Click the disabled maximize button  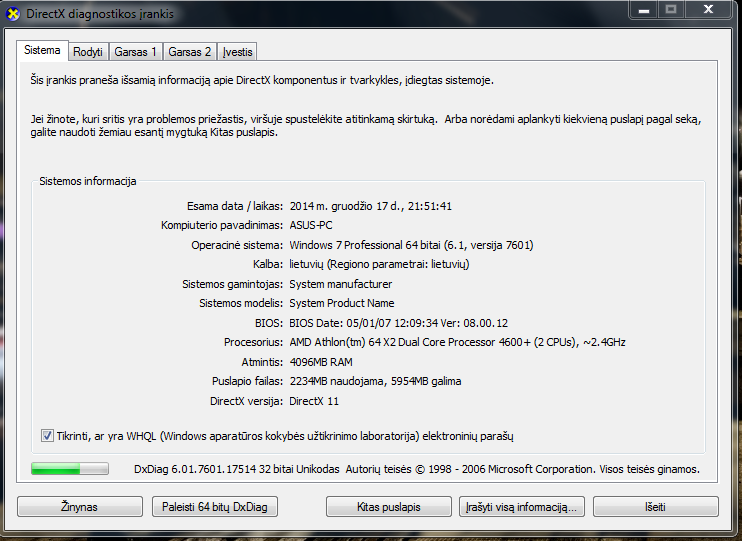[x=671, y=9]
